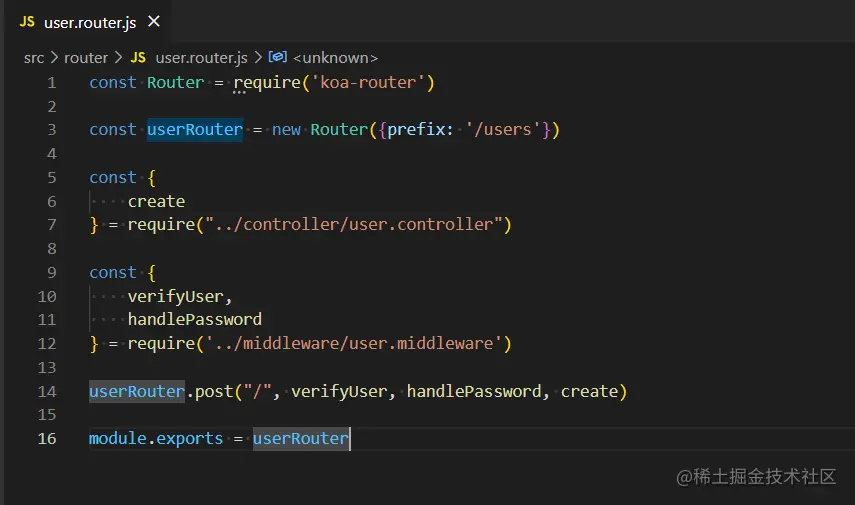The image size is (855, 505).
Task: Click line number 12 in gutter
Action: click(47, 344)
